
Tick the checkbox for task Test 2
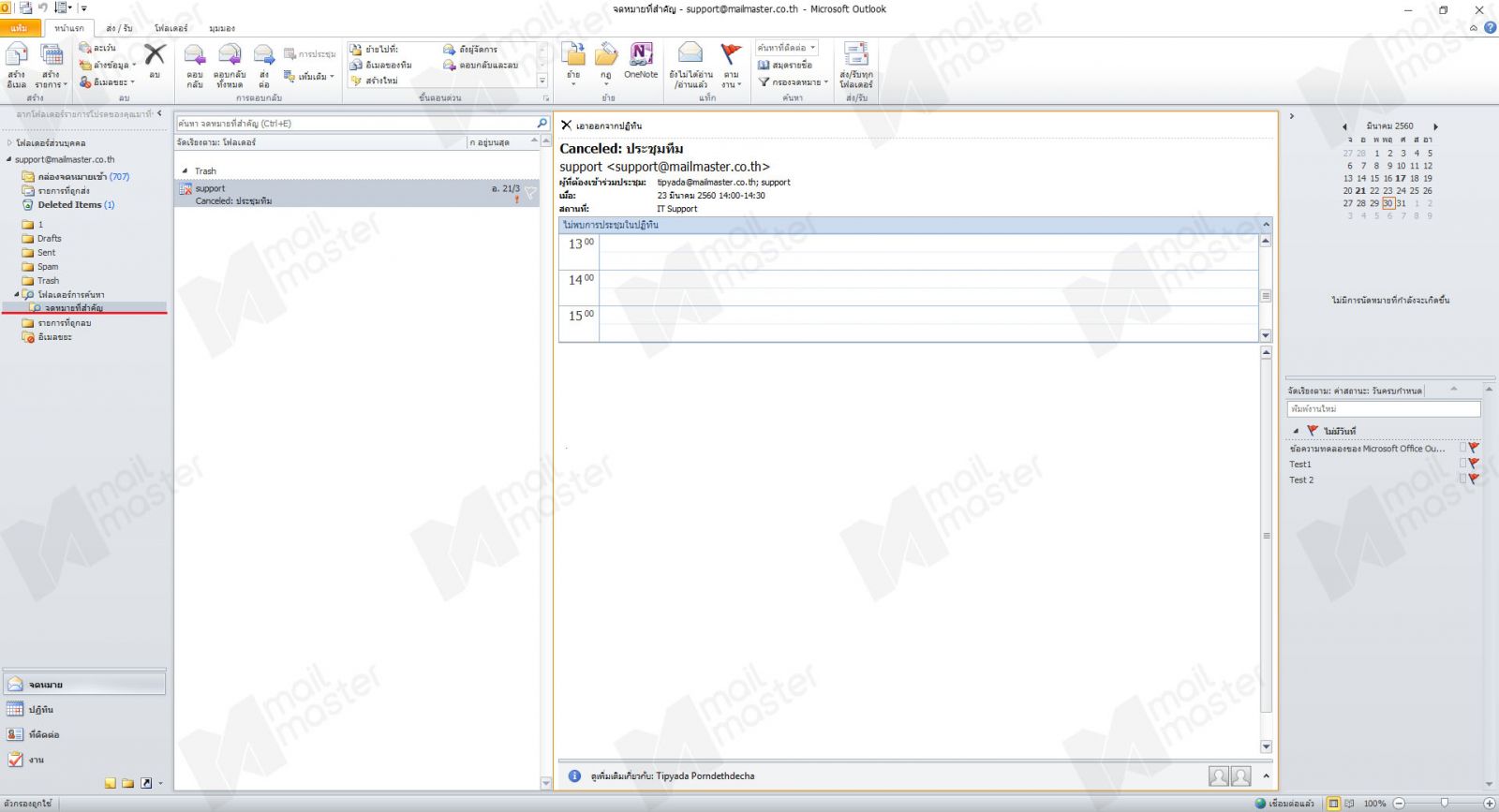tap(1462, 479)
